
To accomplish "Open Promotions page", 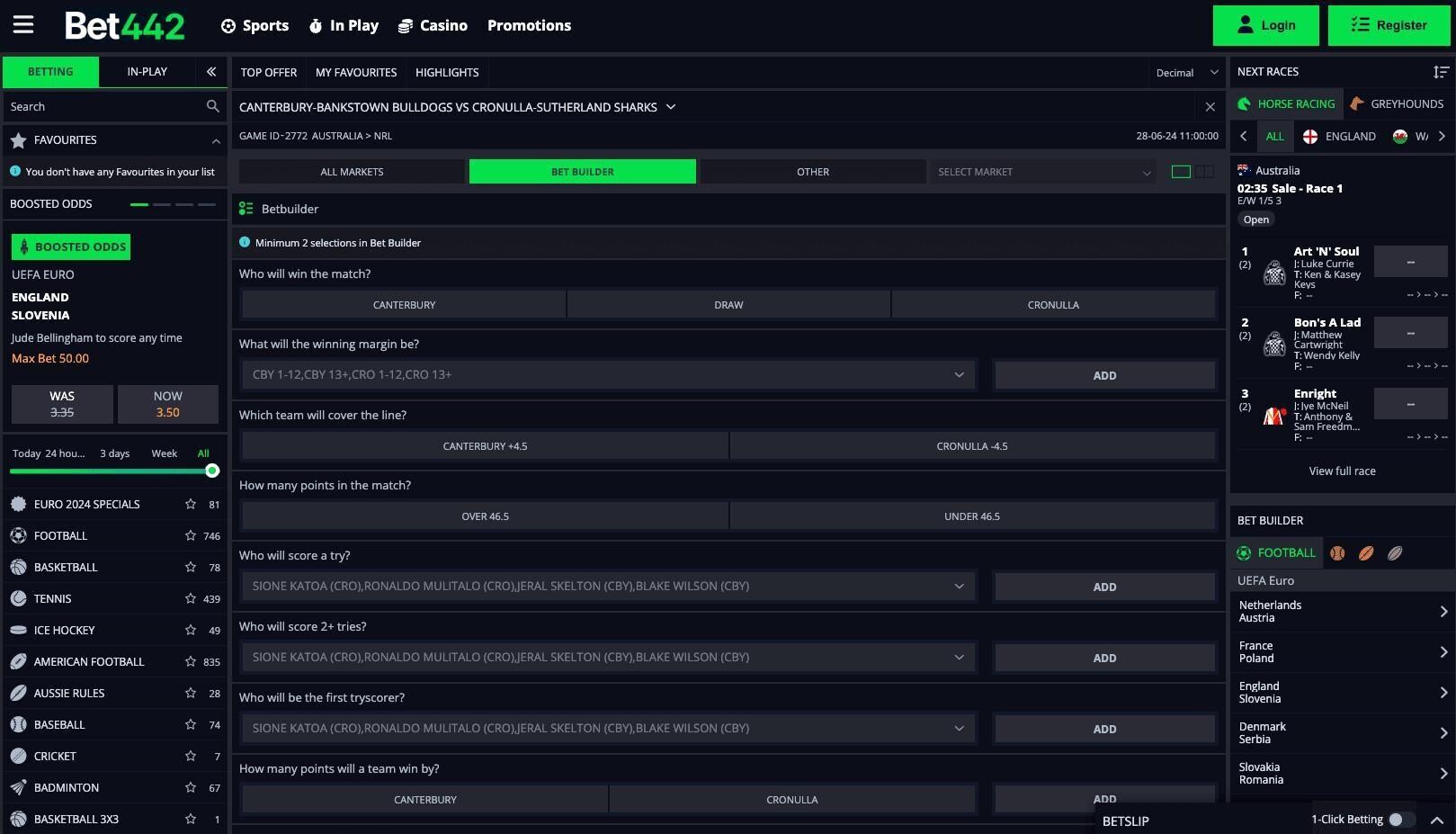I will pyautogui.click(x=529, y=26).
